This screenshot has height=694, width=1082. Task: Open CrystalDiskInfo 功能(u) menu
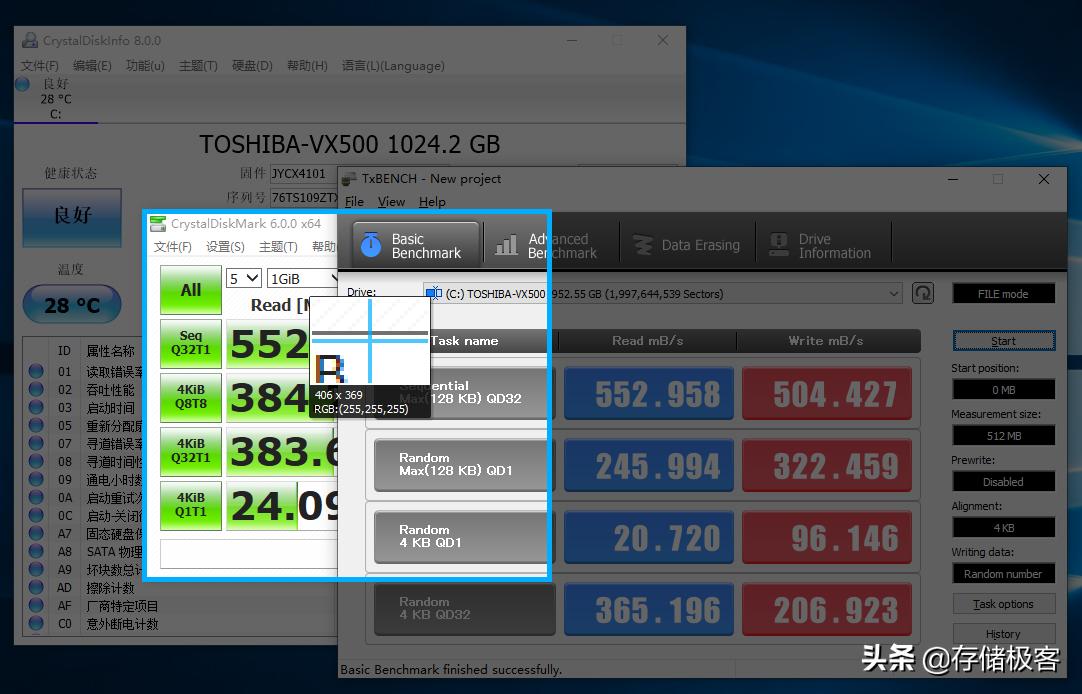[x=145, y=66]
